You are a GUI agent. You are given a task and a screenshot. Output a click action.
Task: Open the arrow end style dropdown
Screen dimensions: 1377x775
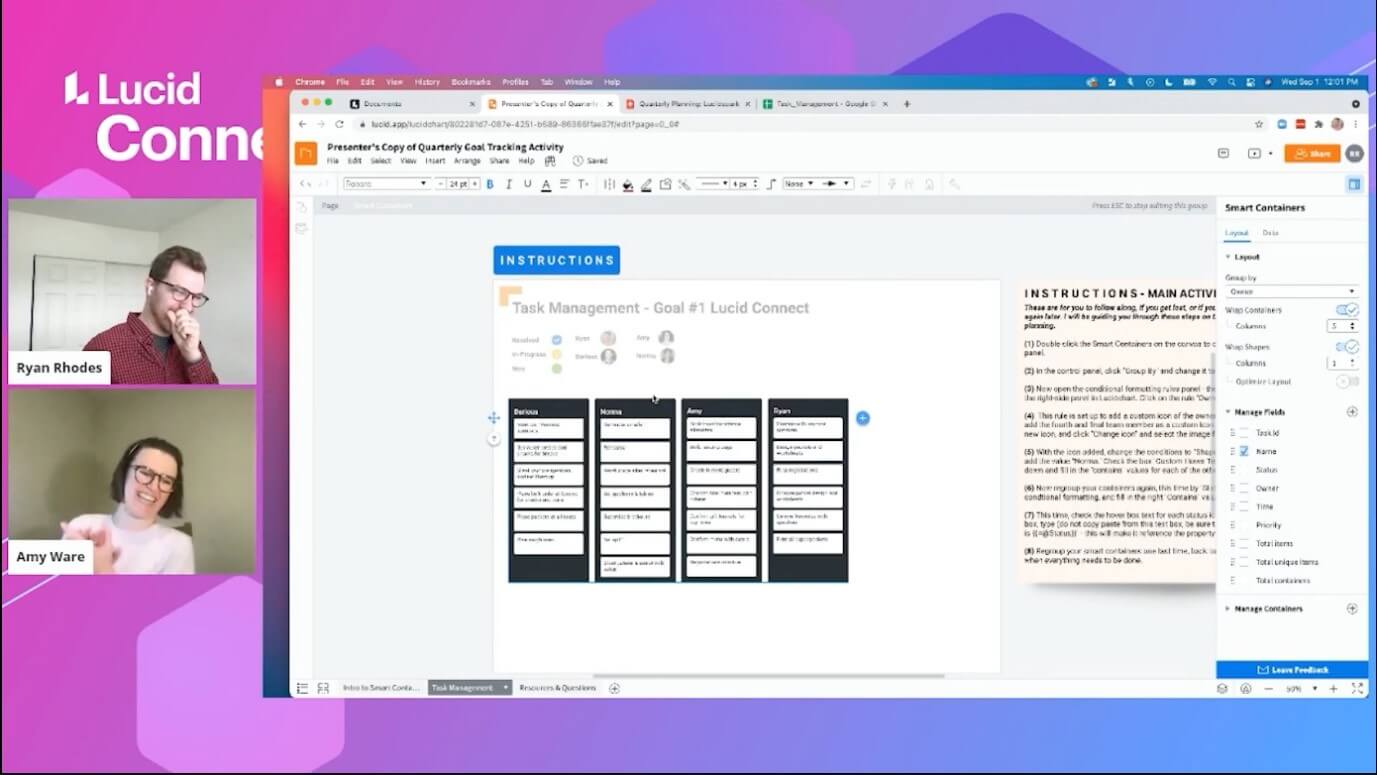836,184
